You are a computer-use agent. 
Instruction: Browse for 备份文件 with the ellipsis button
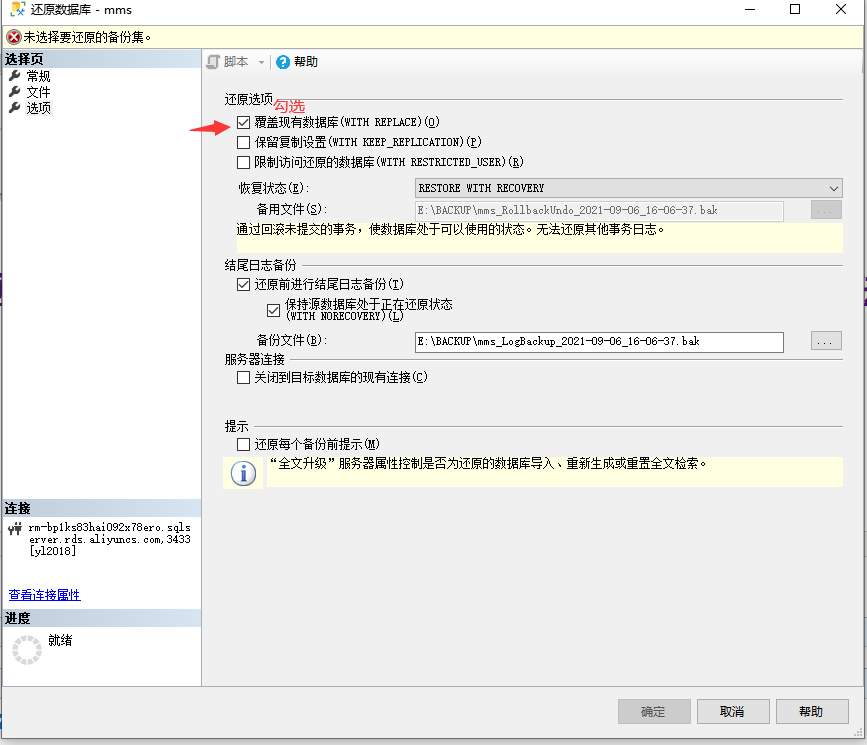826,341
